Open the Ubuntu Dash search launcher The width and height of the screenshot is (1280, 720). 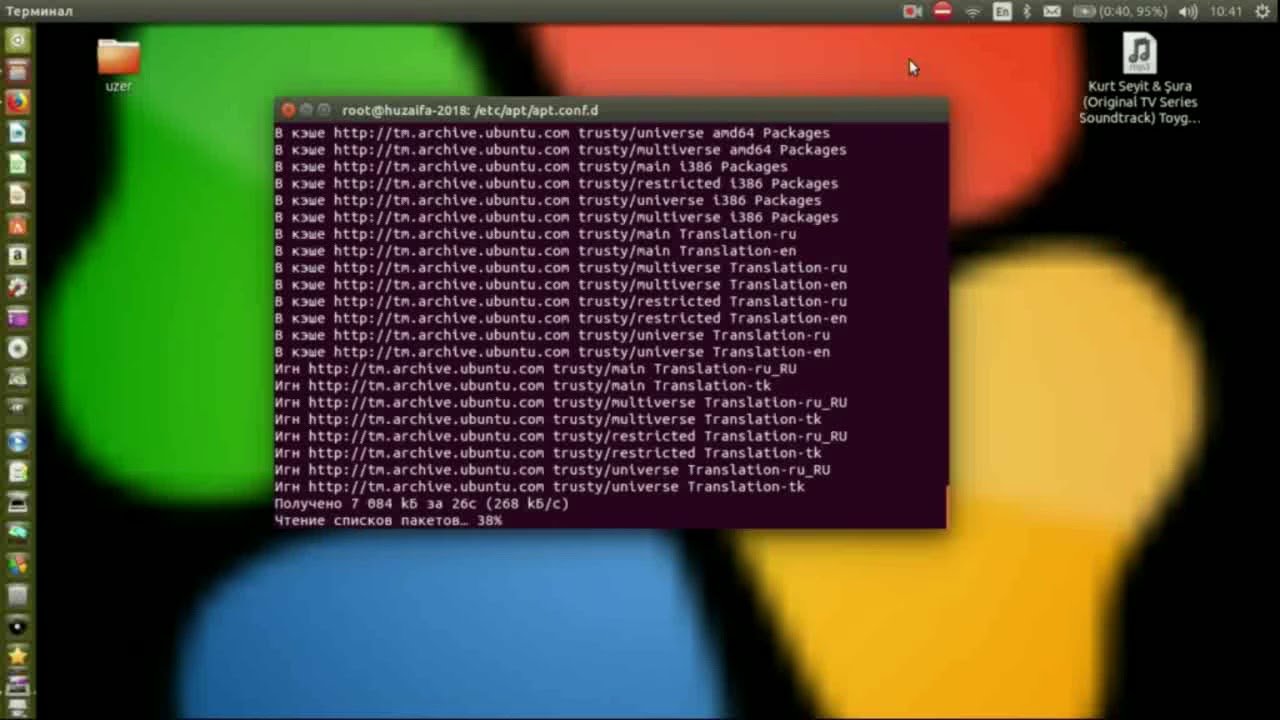pos(17,41)
